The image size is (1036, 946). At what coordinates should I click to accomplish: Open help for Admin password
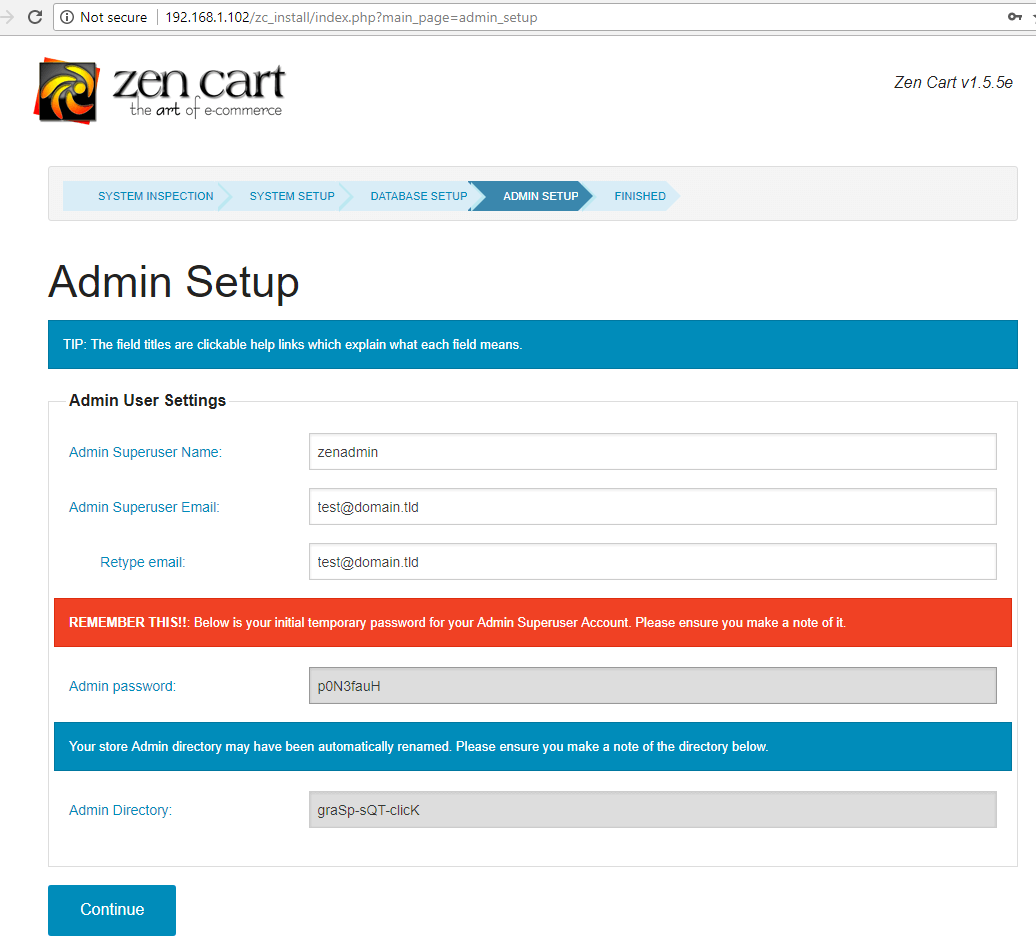click(x=122, y=686)
